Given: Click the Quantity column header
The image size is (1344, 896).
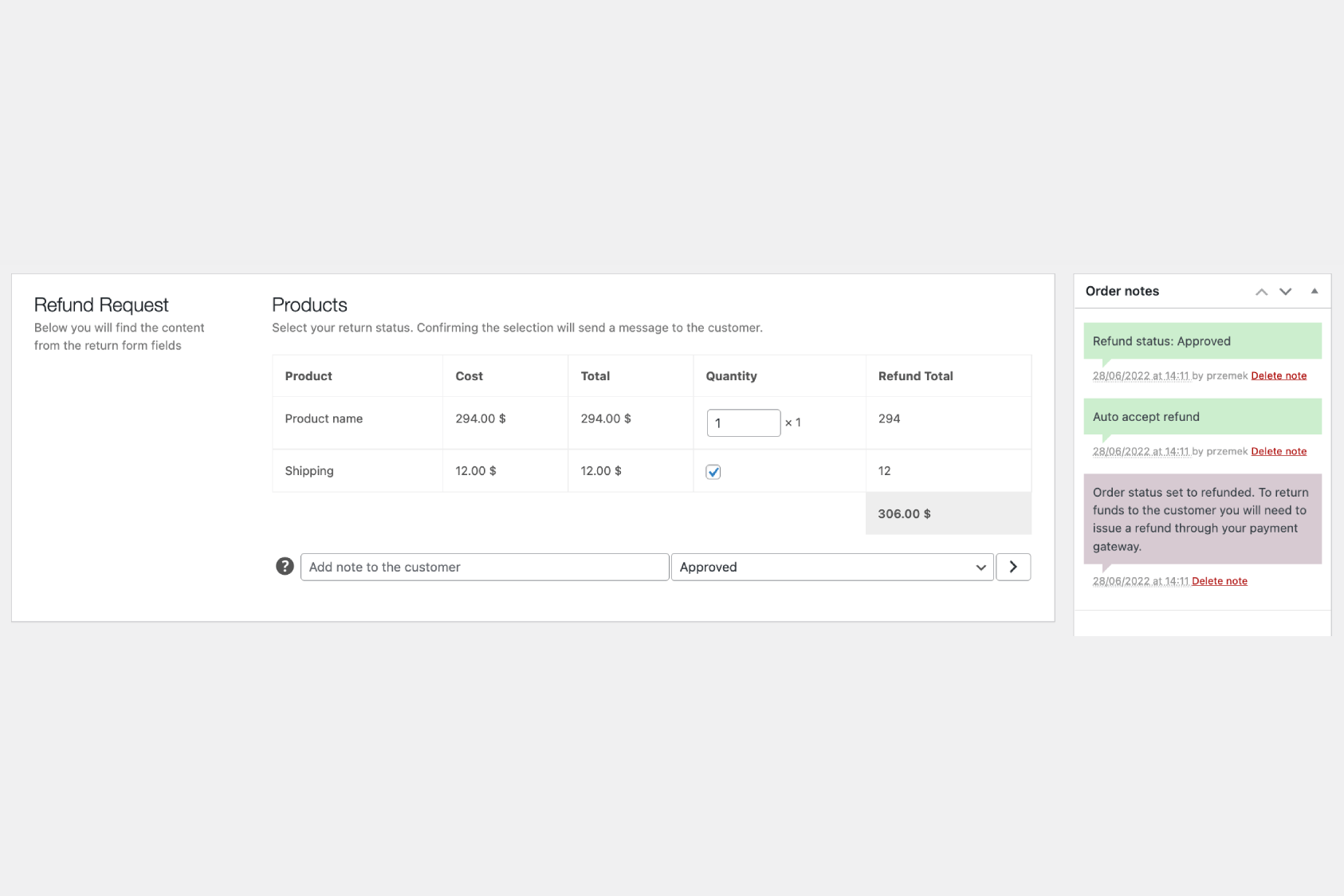Looking at the screenshot, I should point(731,376).
